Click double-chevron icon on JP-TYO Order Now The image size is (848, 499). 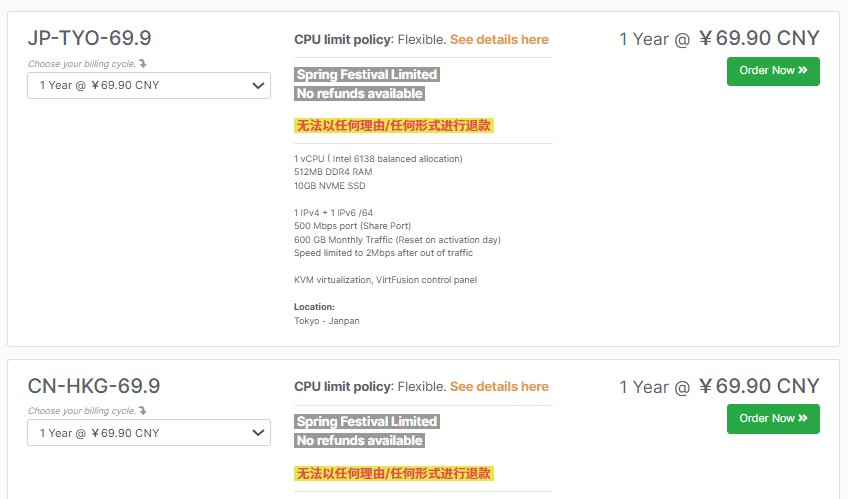(803, 71)
